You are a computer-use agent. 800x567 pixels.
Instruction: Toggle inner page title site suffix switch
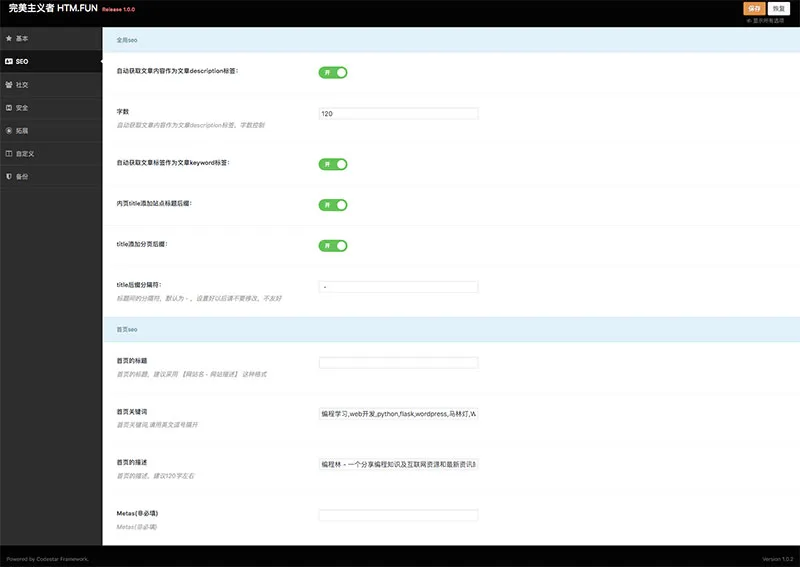click(x=333, y=205)
